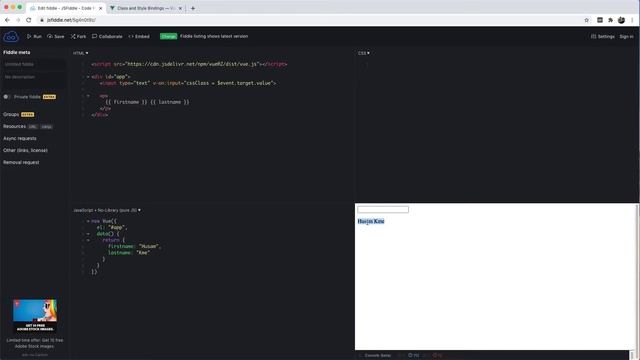The width and height of the screenshot is (640, 360).
Task: Click the firstname lastname template line
Action: [147, 102]
